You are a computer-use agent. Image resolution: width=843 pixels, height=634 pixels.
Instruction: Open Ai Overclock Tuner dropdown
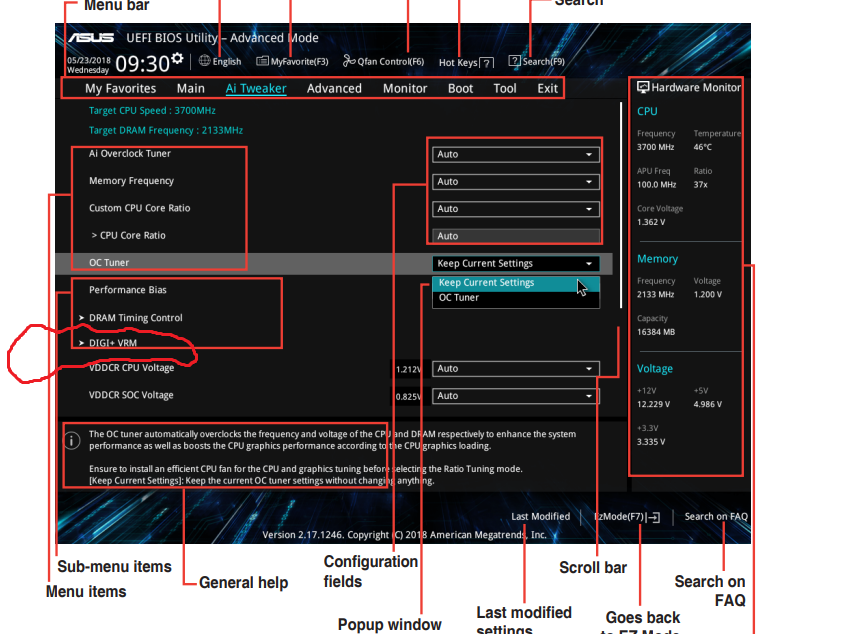click(x=516, y=154)
